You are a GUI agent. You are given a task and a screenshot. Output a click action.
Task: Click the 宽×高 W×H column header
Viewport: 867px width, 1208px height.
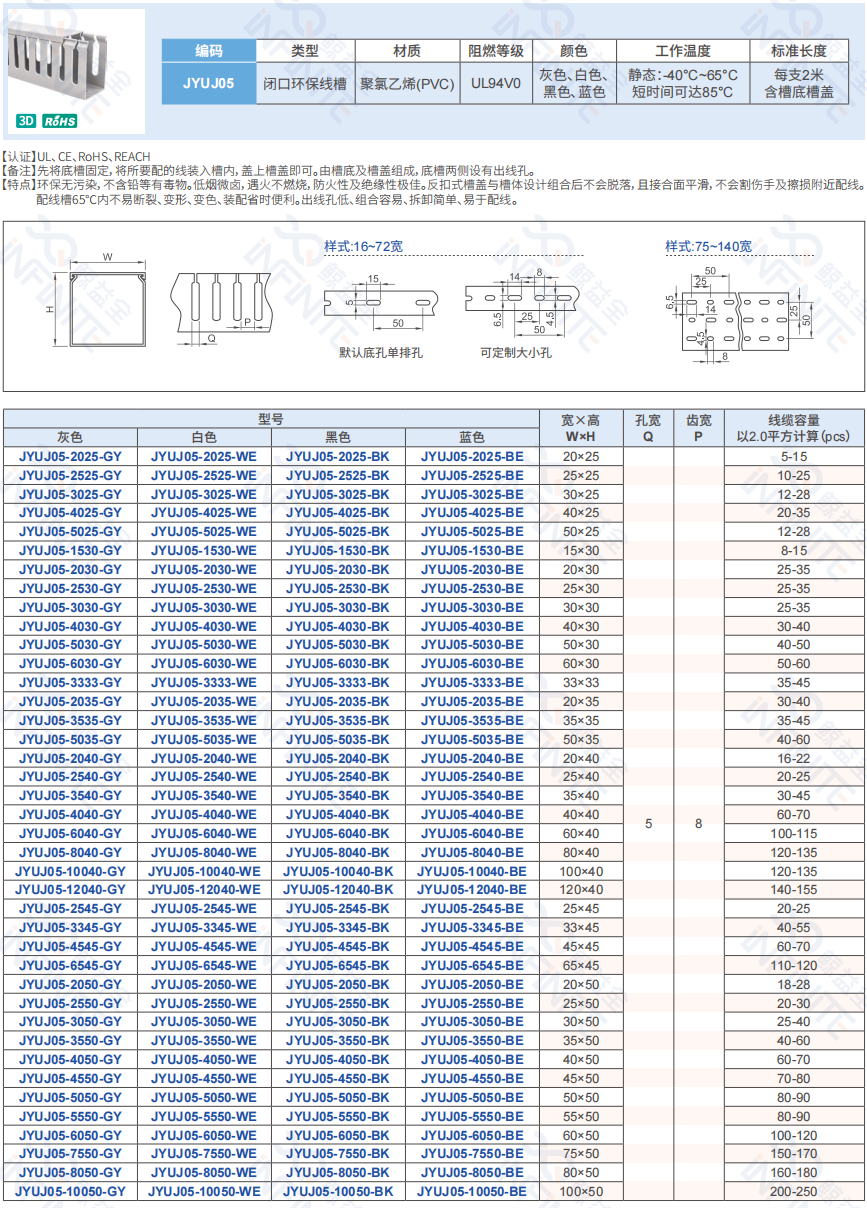tap(580, 428)
